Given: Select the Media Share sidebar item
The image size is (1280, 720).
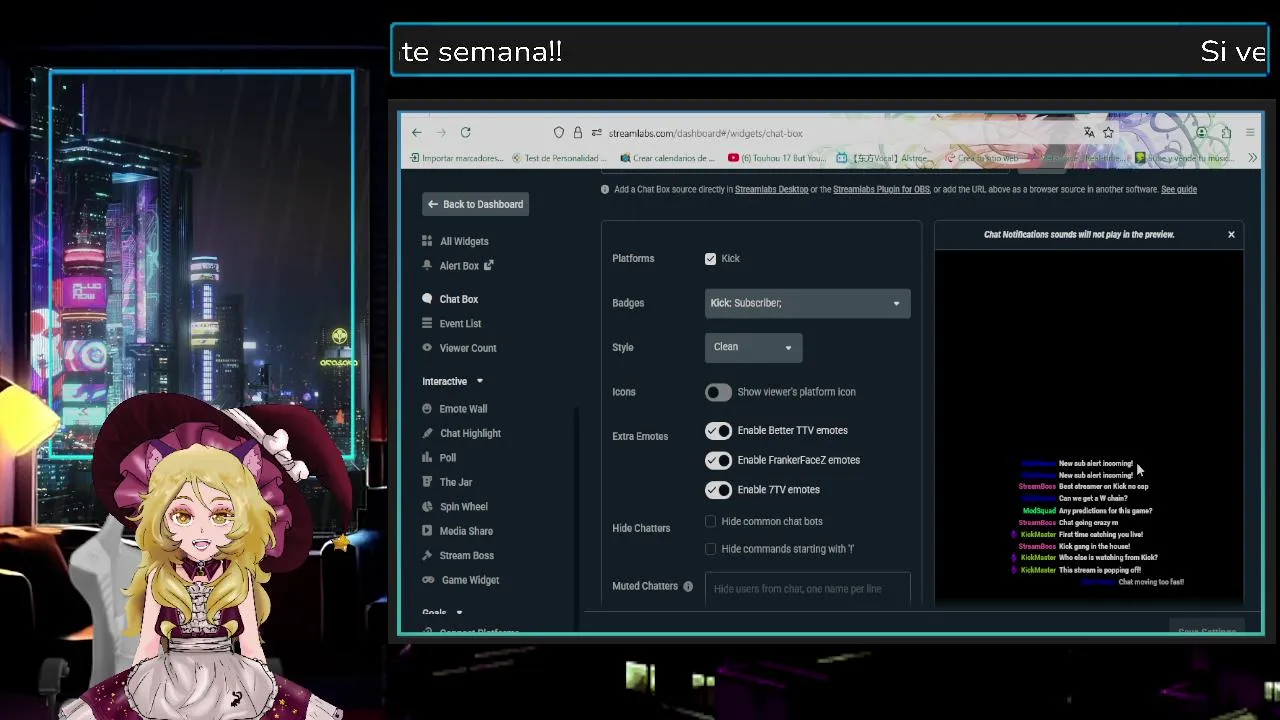Looking at the screenshot, I should click(466, 531).
